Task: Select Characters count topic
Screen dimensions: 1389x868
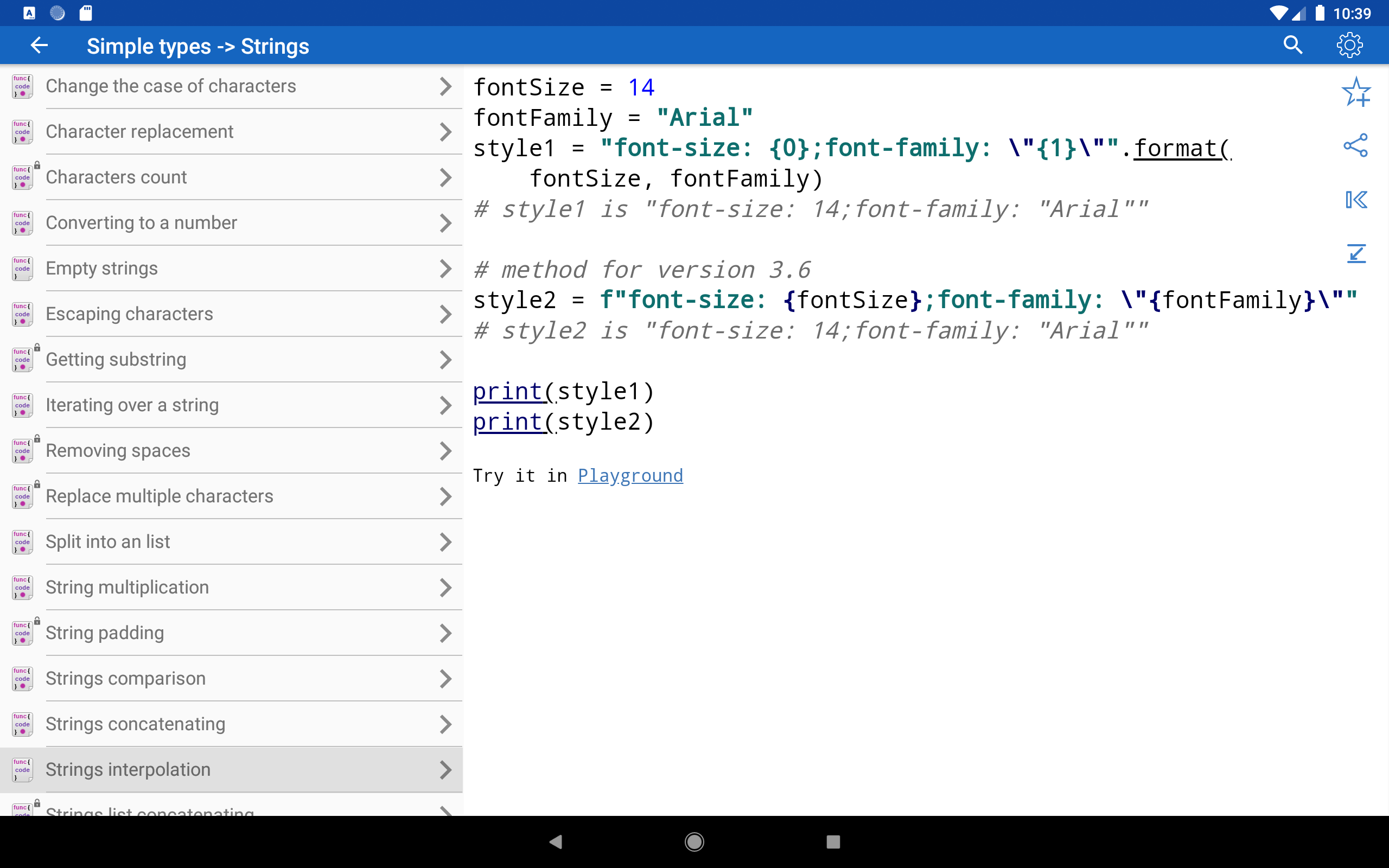Action: point(231,177)
